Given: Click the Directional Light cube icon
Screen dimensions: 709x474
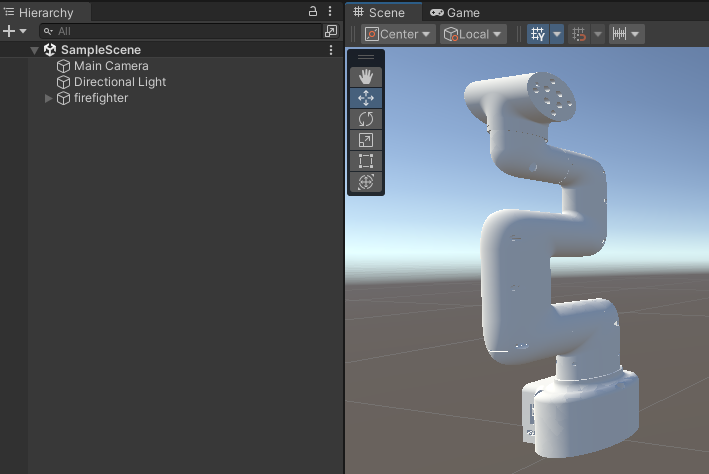Looking at the screenshot, I should 63,82.
